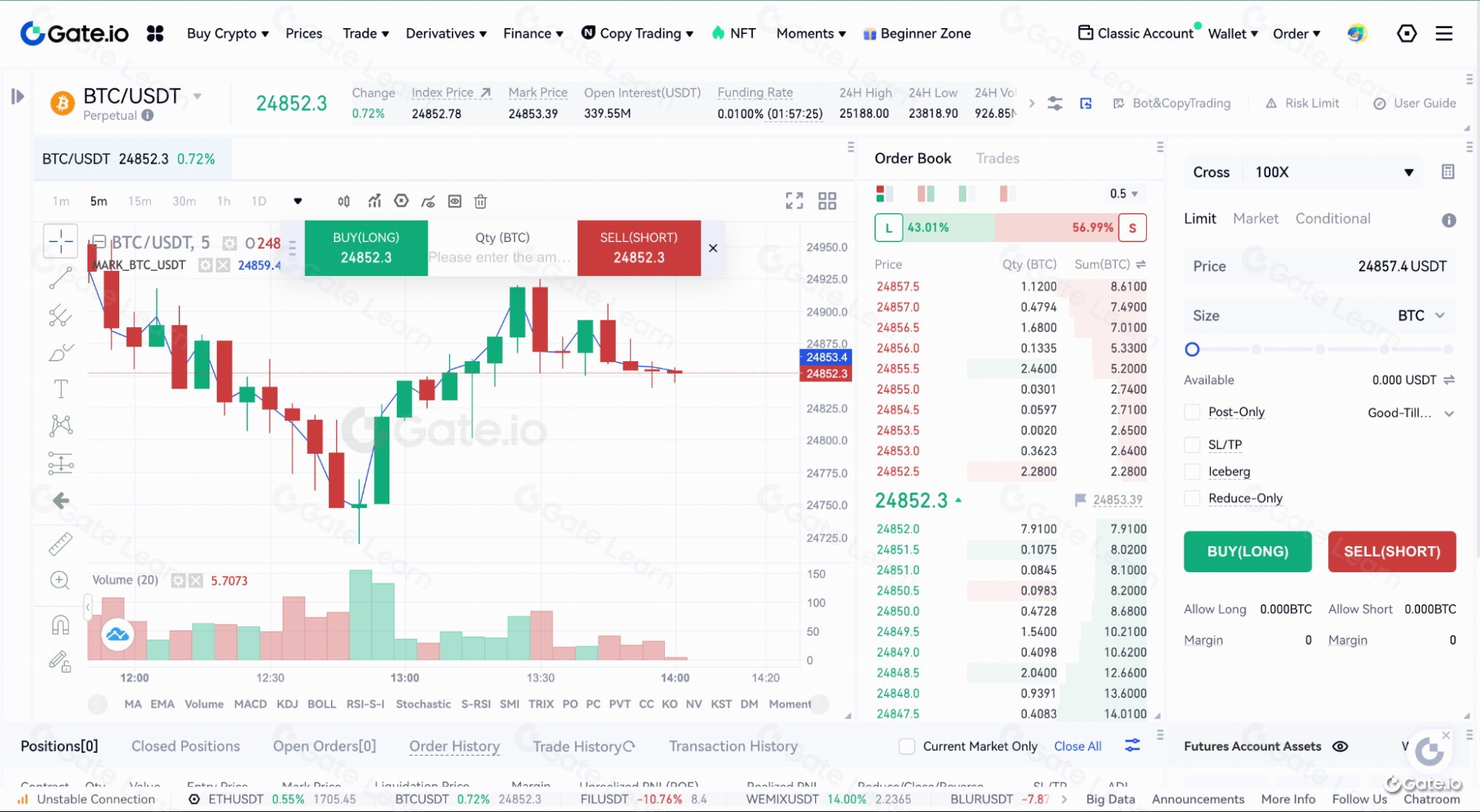The height and width of the screenshot is (812, 1480).
Task: Click the Close All link
Action: click(1077, 746)
